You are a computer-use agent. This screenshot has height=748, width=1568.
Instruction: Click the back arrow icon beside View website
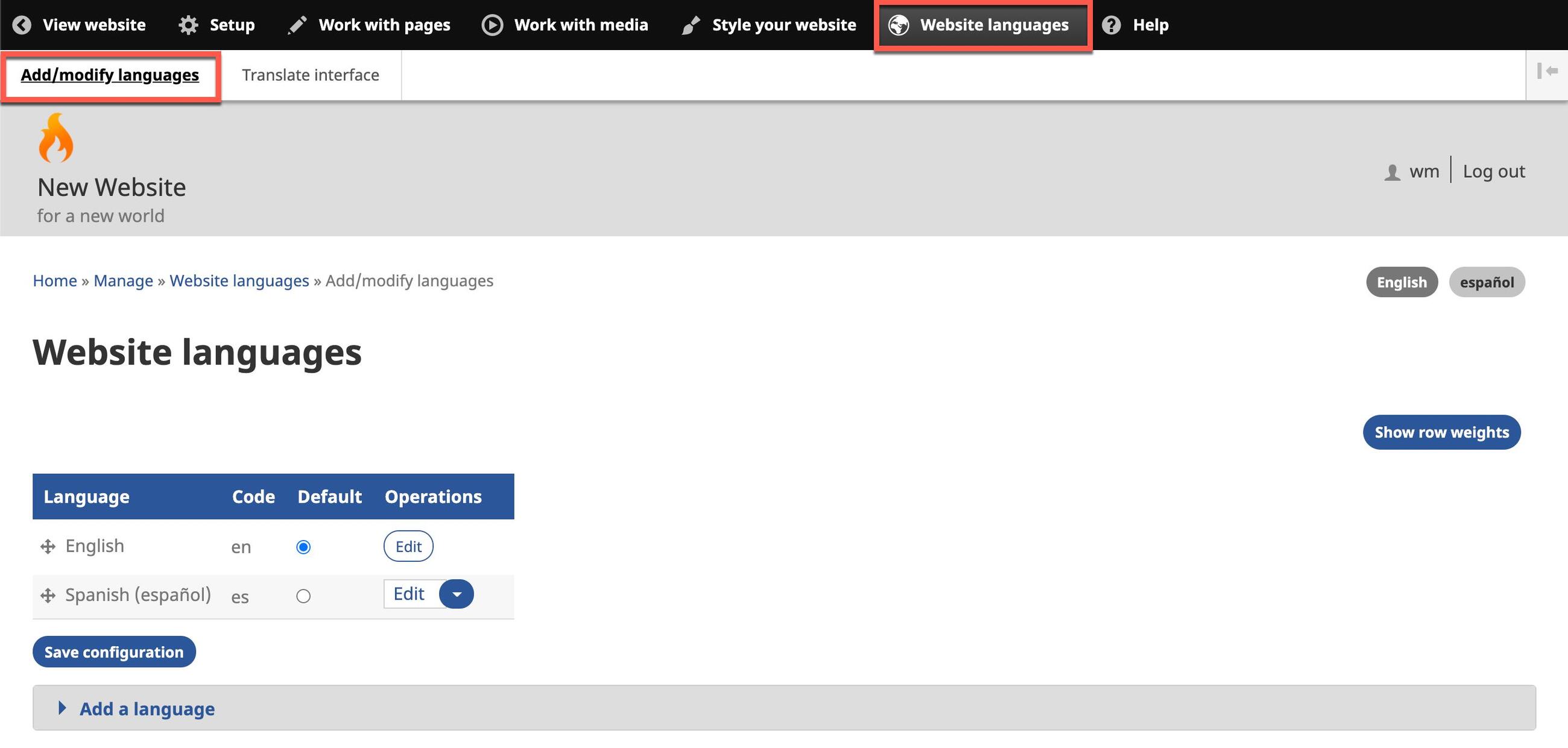click(22, 25)
